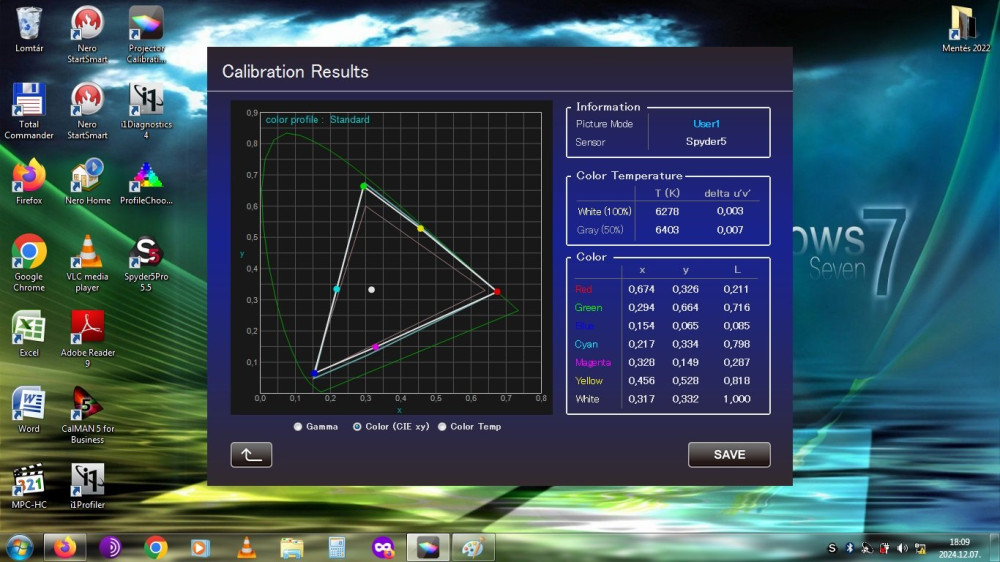Select the Color (CIE xy) radio button
1000x562 pixels.
coord(357,427)
